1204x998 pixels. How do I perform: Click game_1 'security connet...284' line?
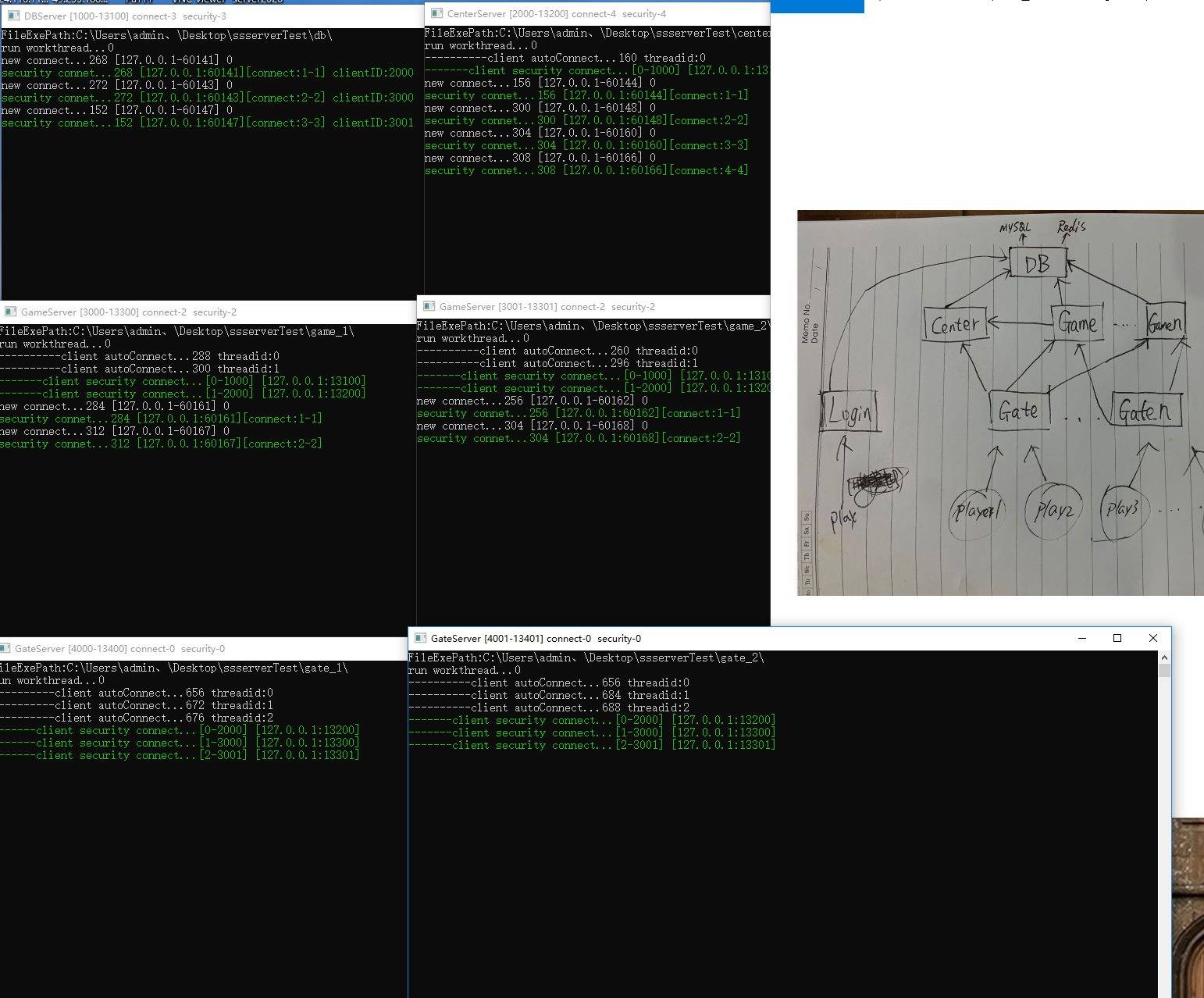pos(161,419)
